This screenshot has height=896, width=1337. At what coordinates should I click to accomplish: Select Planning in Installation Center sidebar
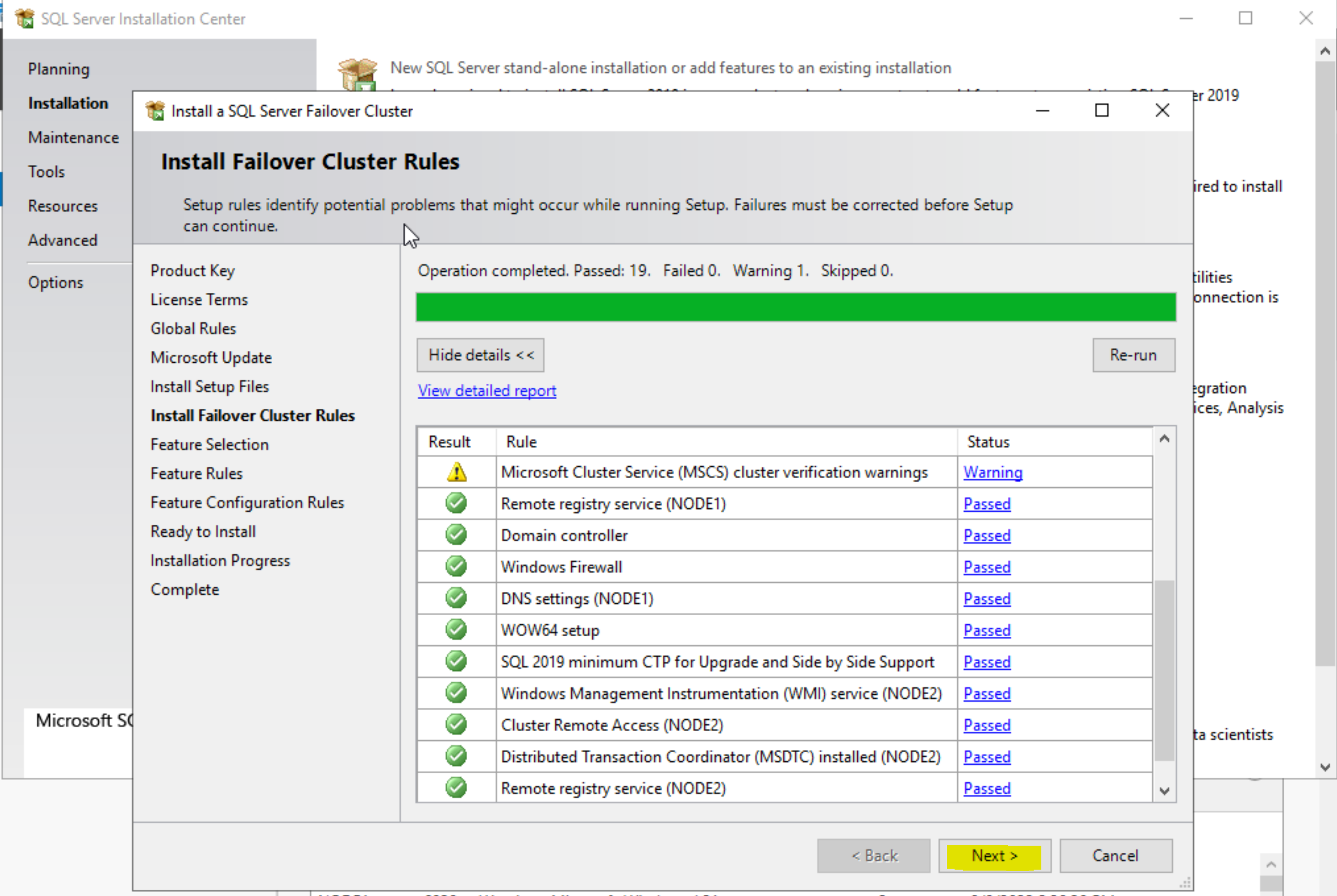(59, 69)
